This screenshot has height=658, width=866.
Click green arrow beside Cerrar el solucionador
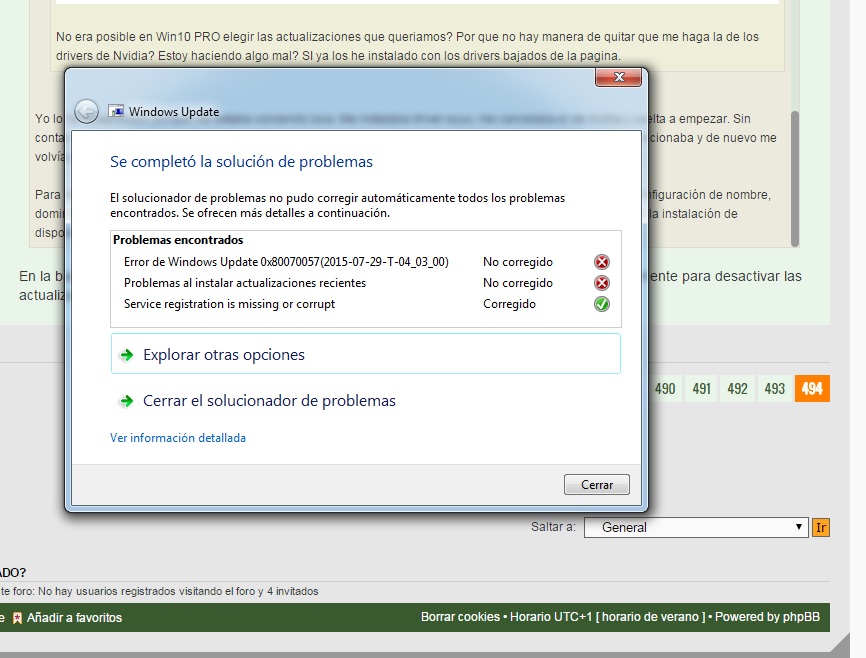tap(126, 401)
